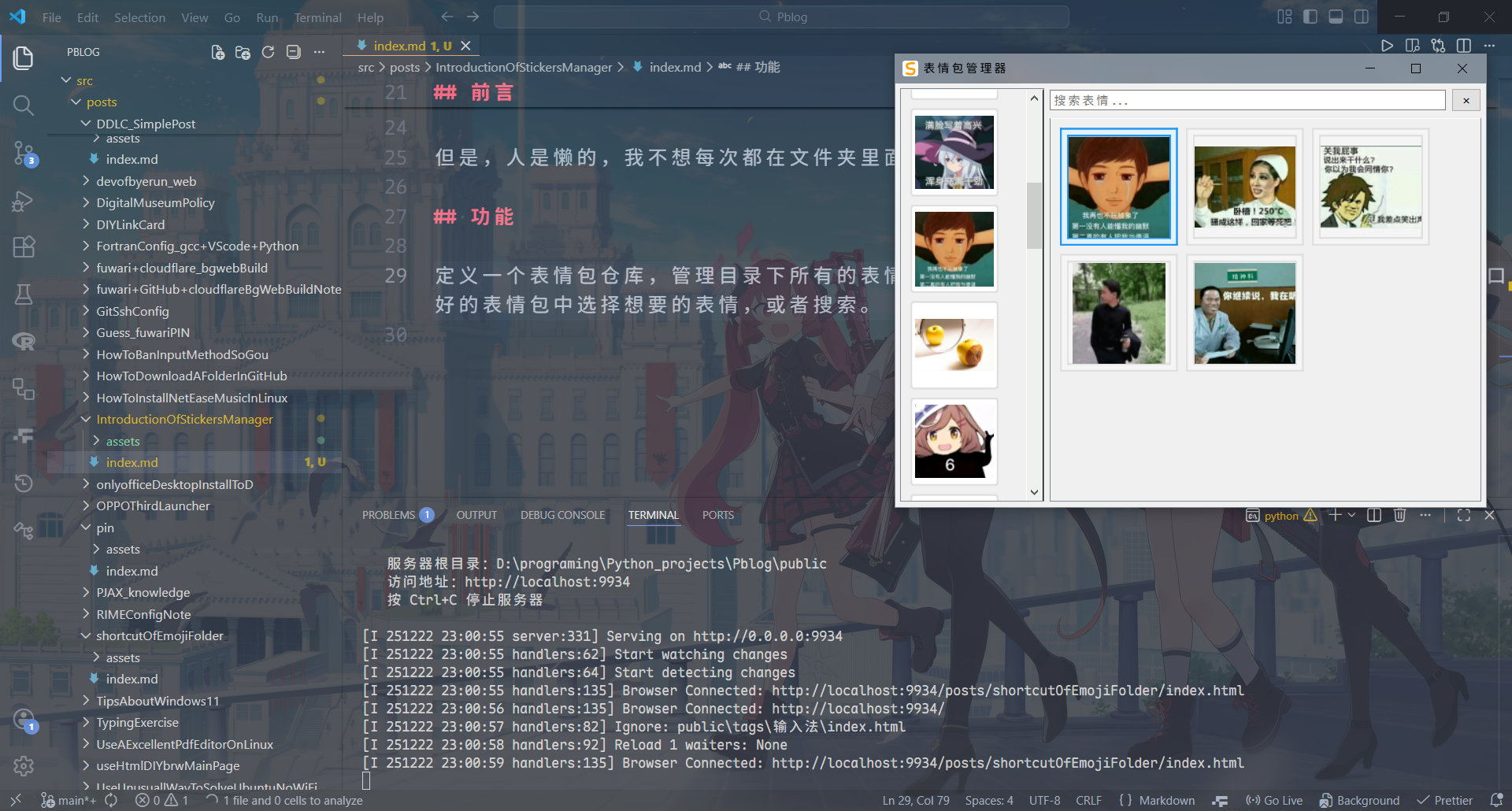Toggle the bottom panel visibility
The image size is (1512, 811).
point(1336,16)
